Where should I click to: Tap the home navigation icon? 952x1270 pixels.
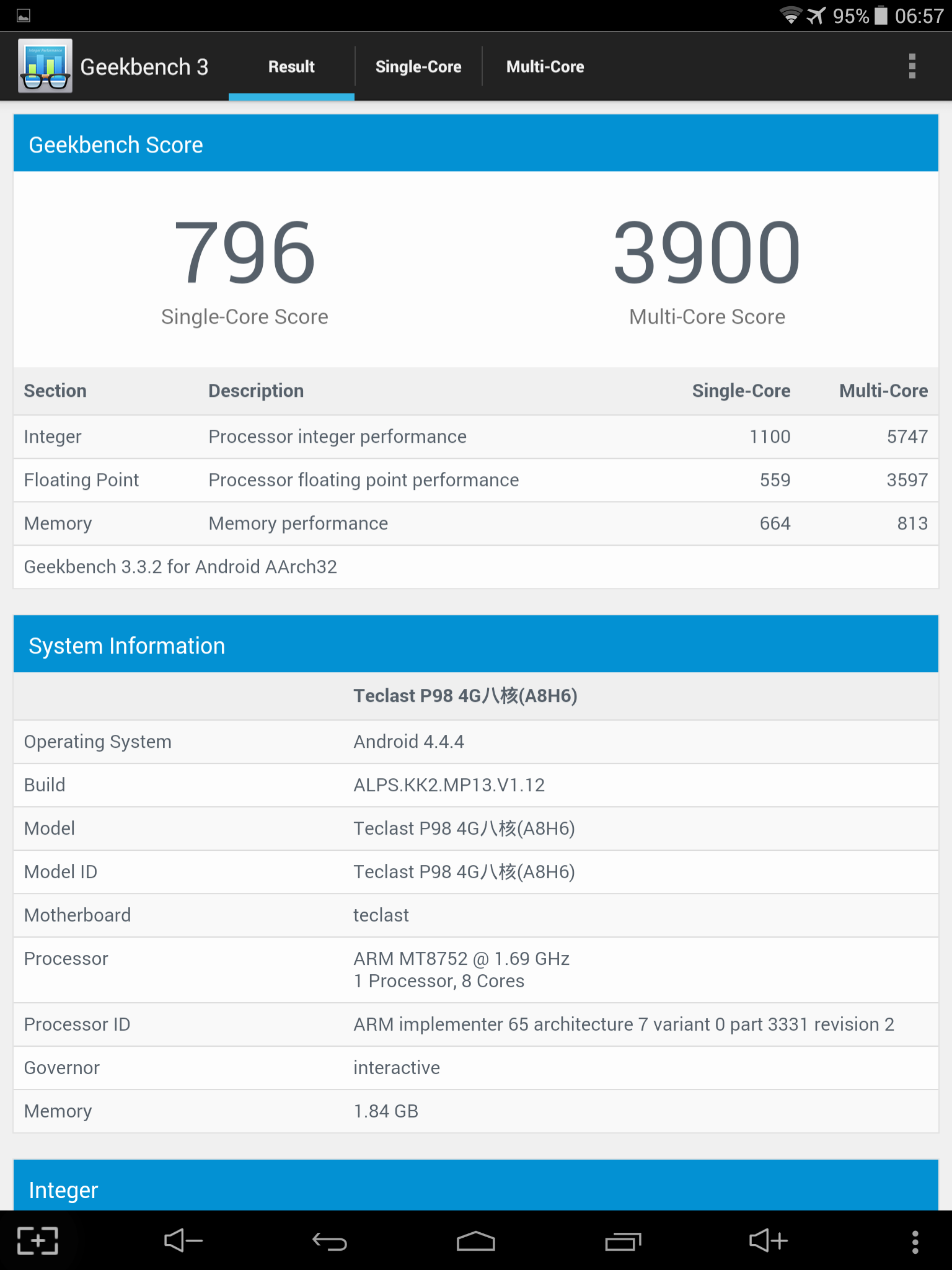coord(476,1241)
